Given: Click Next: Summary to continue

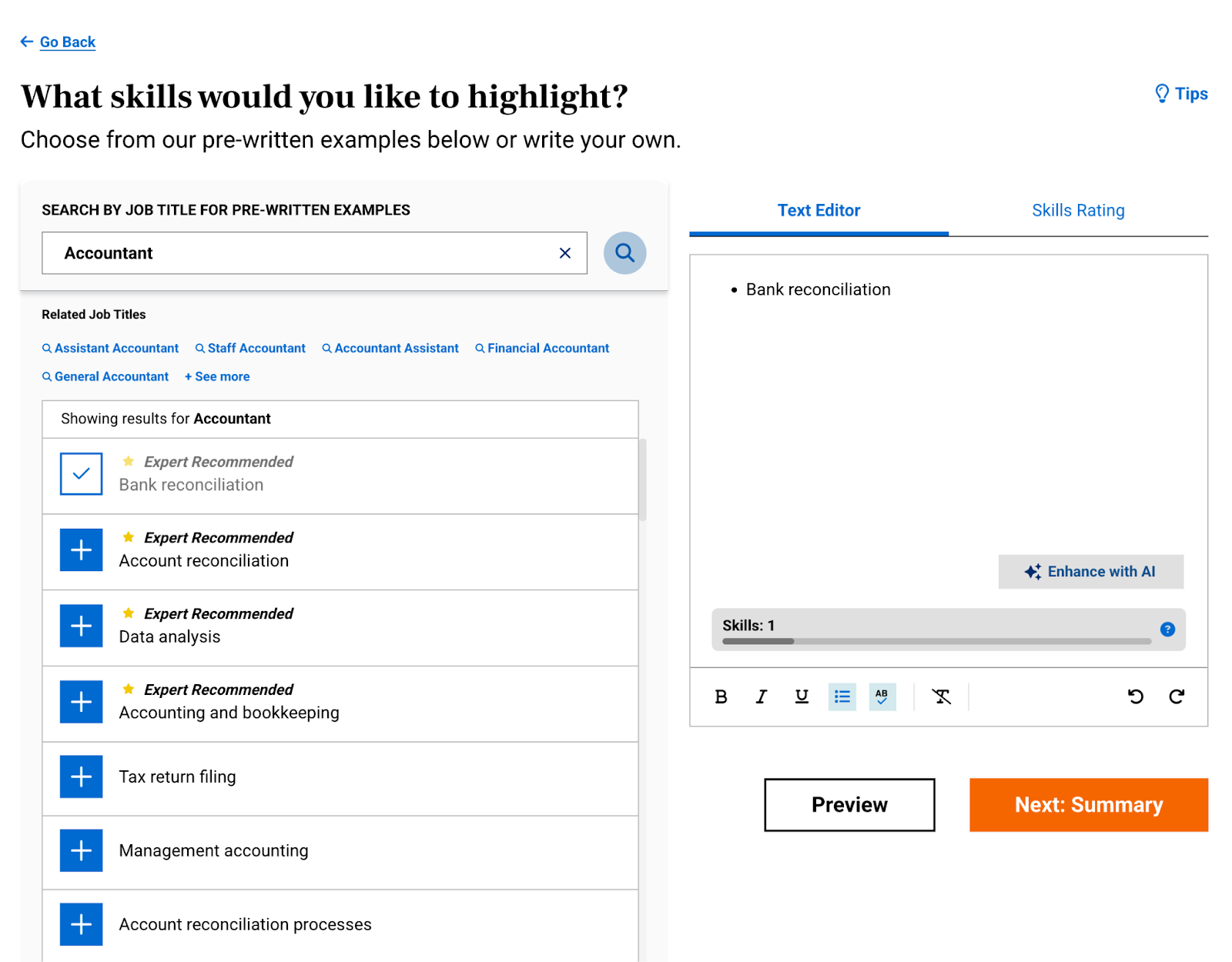Looking at the screenshot, I should (1088, 804).
